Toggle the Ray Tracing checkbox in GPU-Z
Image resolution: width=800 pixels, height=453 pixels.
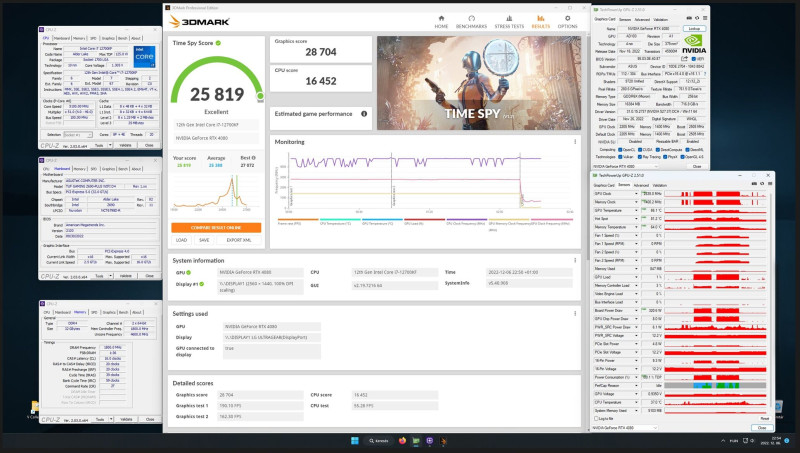(640, 157)
